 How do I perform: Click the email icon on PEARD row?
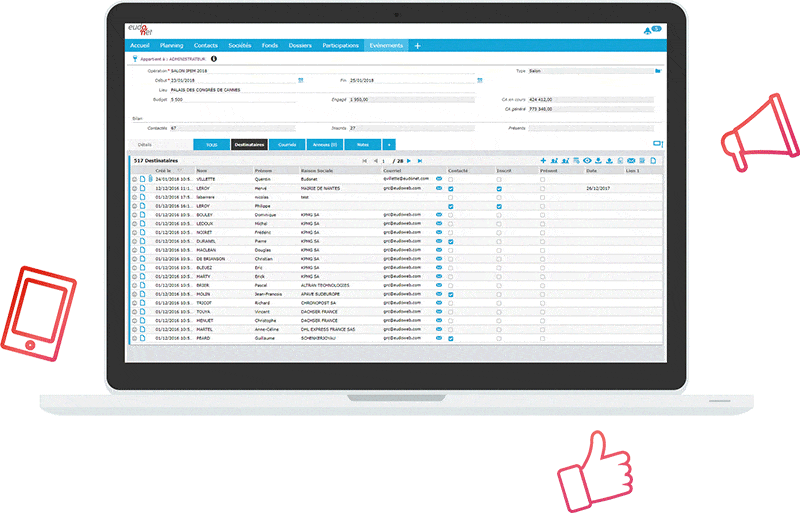pos(439,338)
